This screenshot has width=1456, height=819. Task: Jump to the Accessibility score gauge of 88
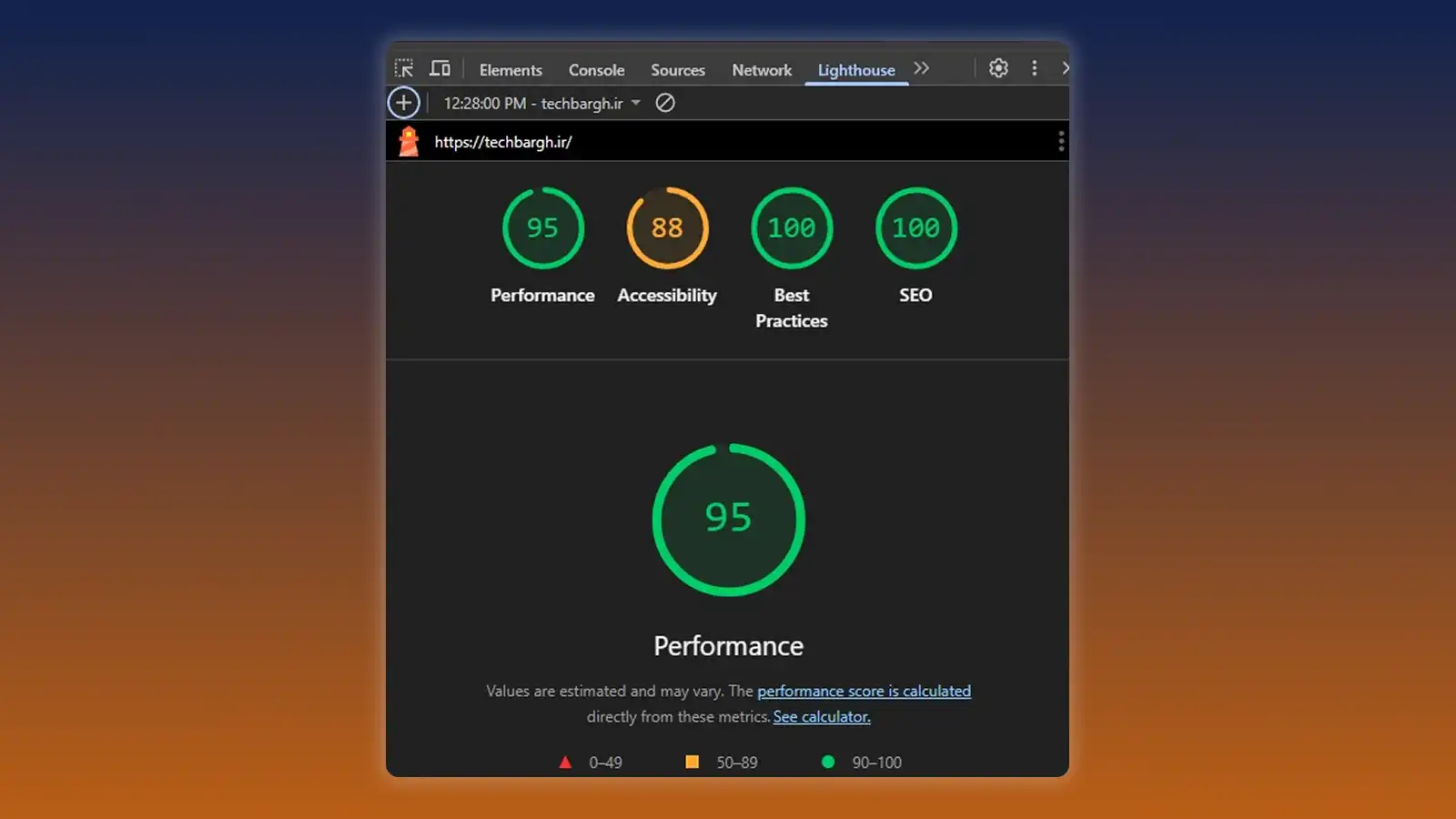[667, 228]
